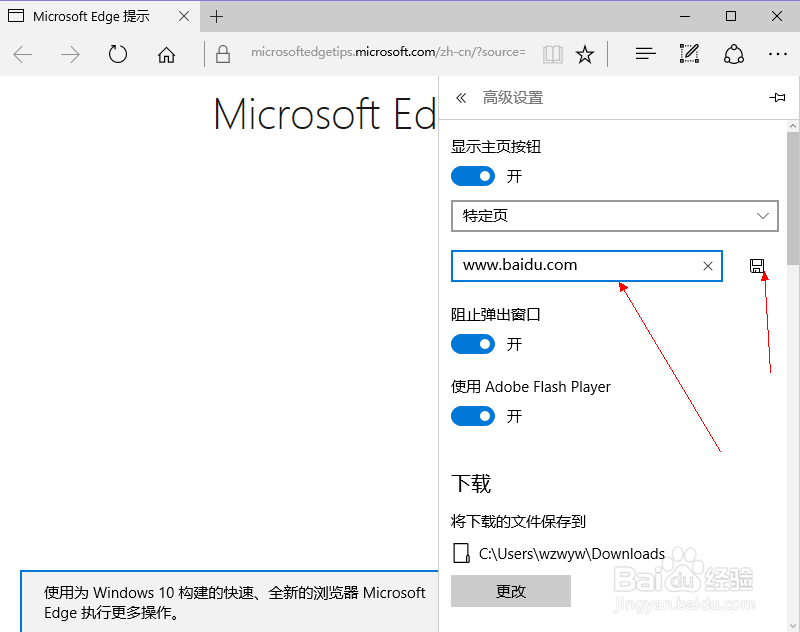The height and width of the screenshot is (632, 800).
Task: Pin the advanced settings pane
Action: [x=777, y=97]
